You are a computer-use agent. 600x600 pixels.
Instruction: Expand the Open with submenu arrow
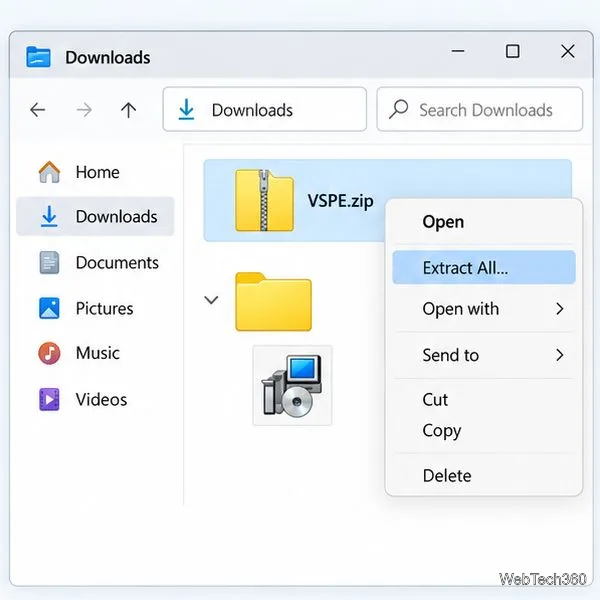559,309
